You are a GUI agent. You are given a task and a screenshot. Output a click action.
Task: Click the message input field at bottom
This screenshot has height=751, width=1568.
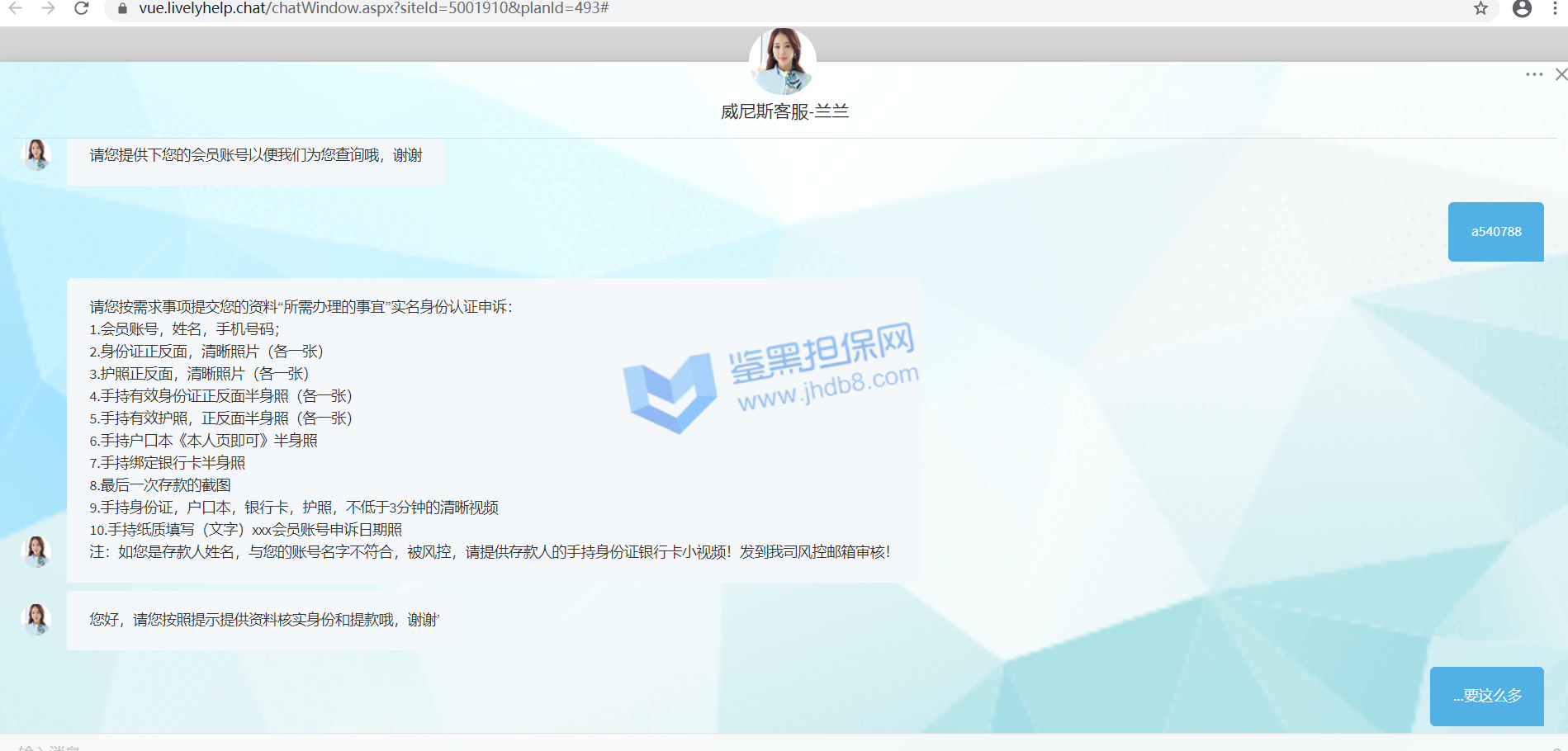(x=743, y=744)
